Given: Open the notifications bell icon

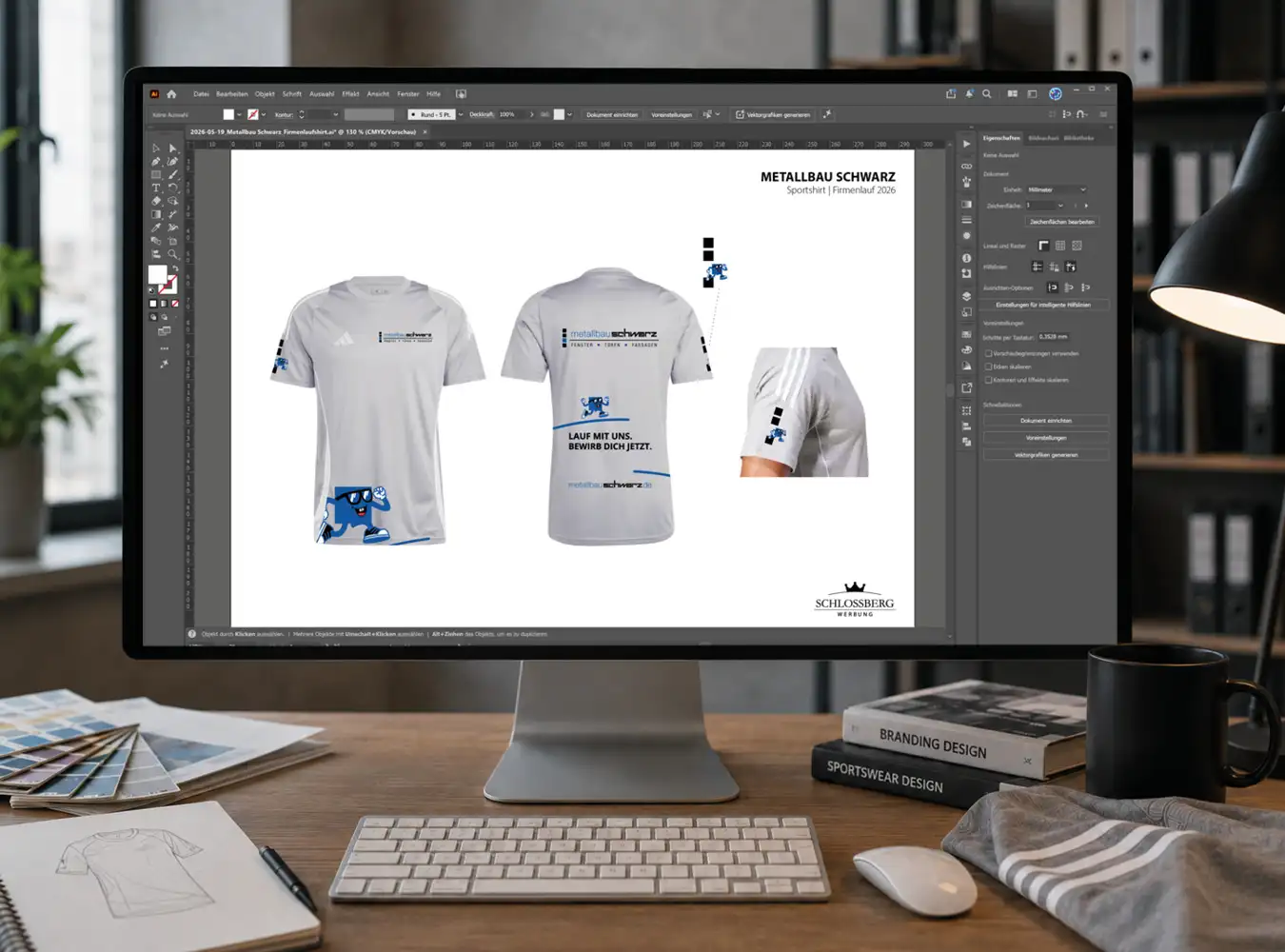Looking at the screenshot, I should (x=969, y=93).
